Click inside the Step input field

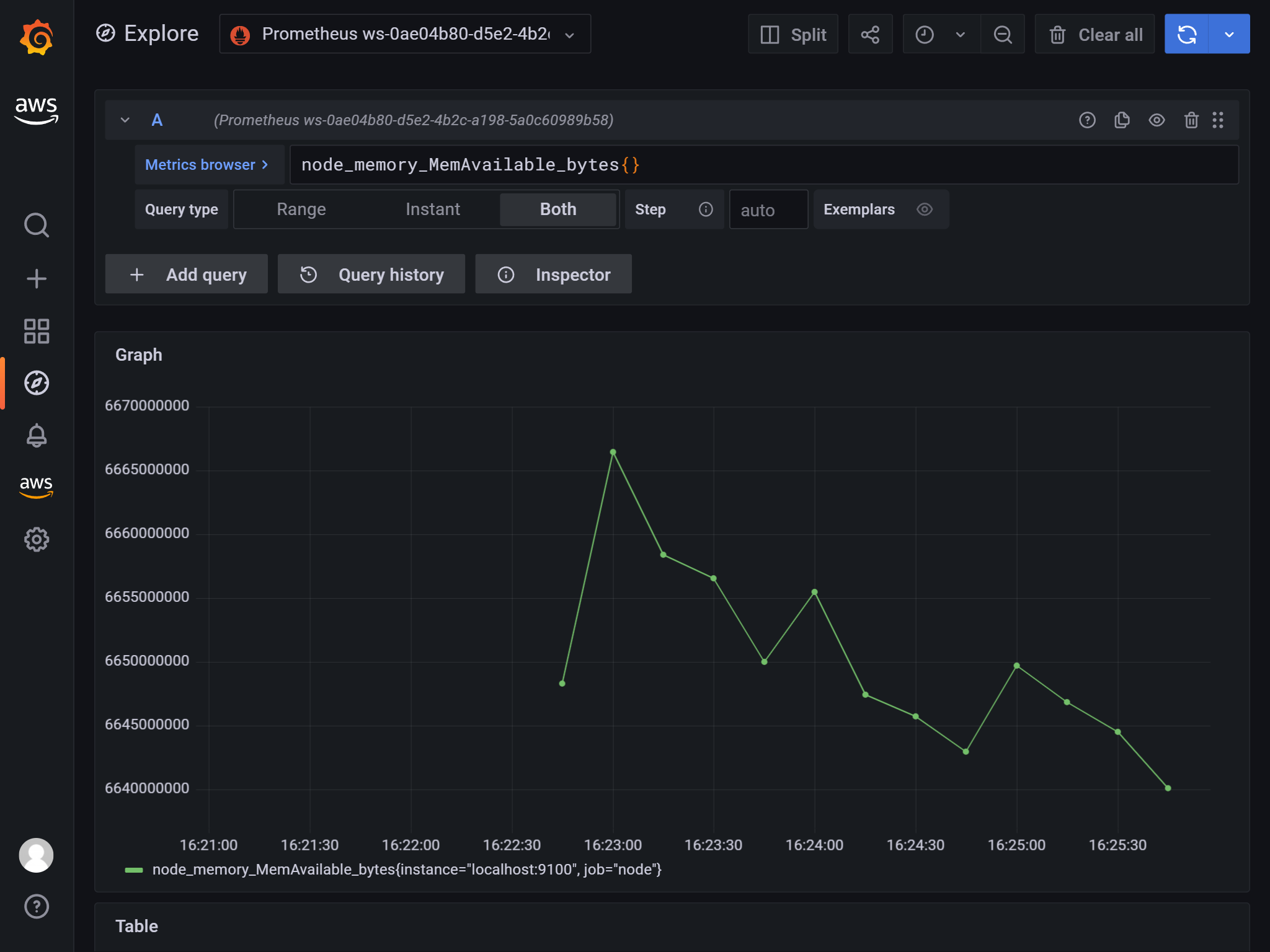(x=768, y=209)
